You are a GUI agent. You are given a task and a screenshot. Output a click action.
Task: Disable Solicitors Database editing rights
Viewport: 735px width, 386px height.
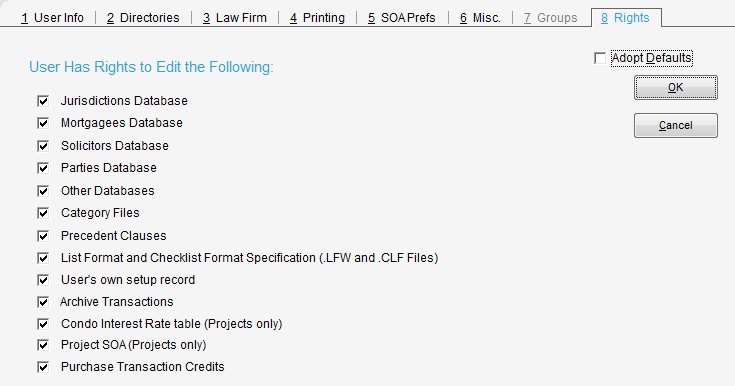point(43,146)
